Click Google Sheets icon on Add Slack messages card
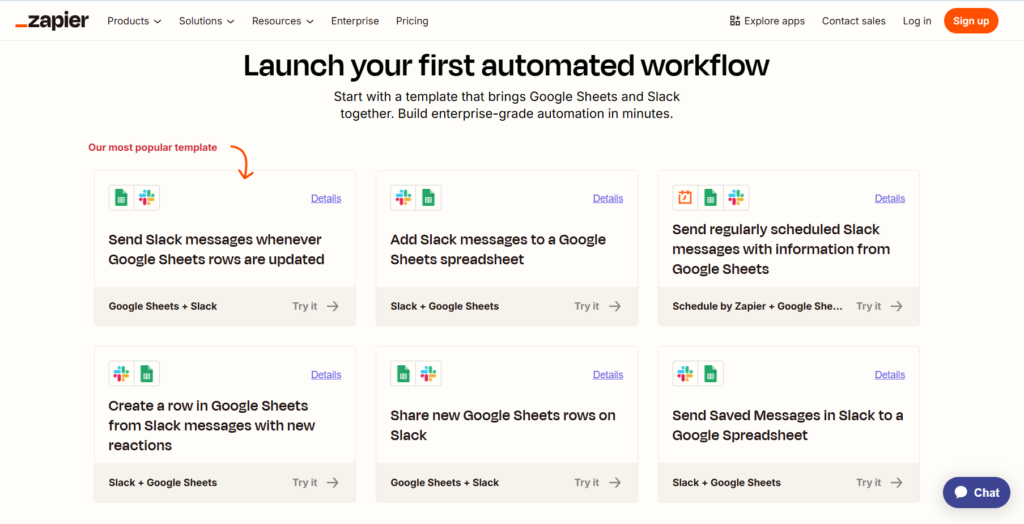The image size is (1024, 524). click(x=428, y=197)
